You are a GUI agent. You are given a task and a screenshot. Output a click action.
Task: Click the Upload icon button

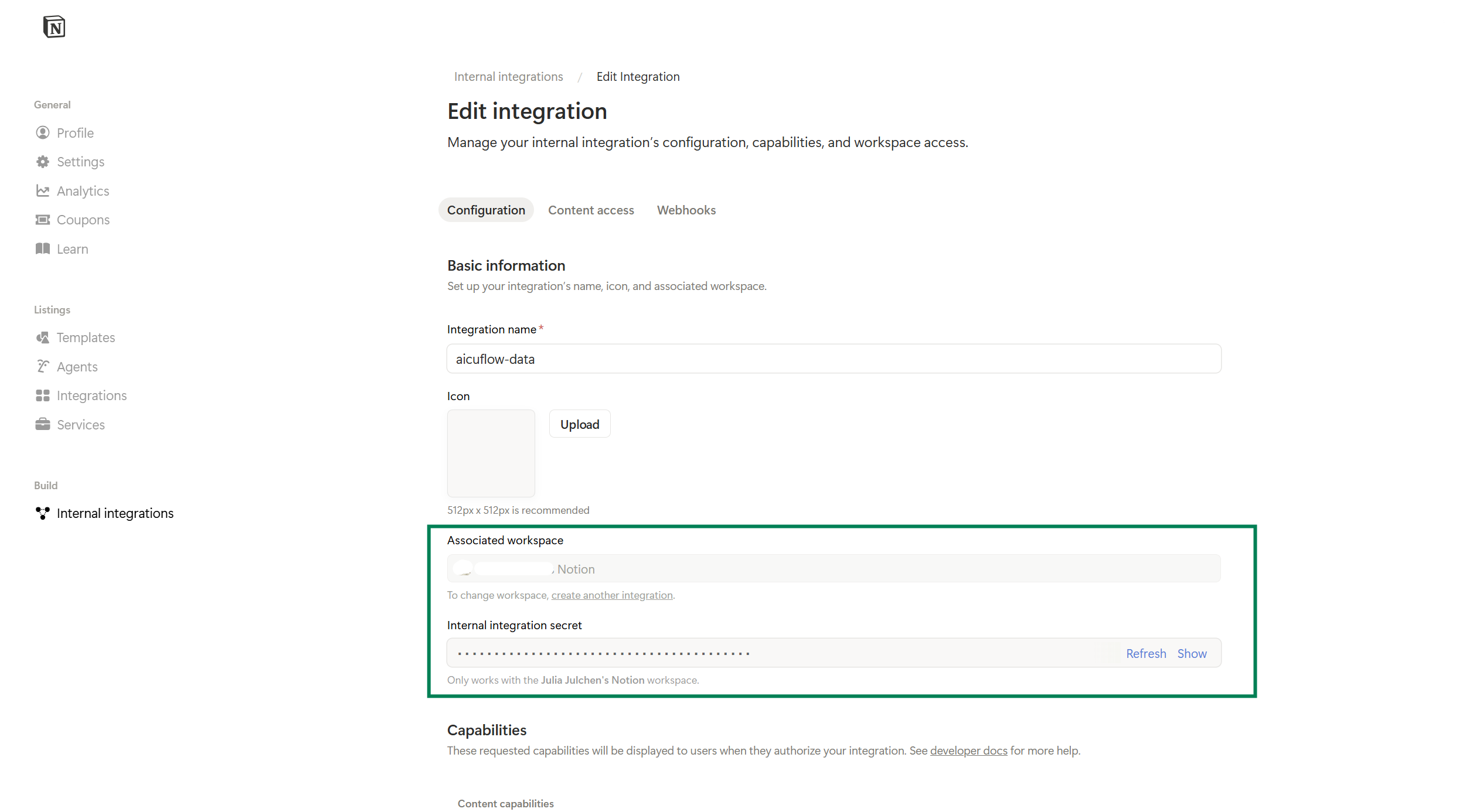(579, 424)
